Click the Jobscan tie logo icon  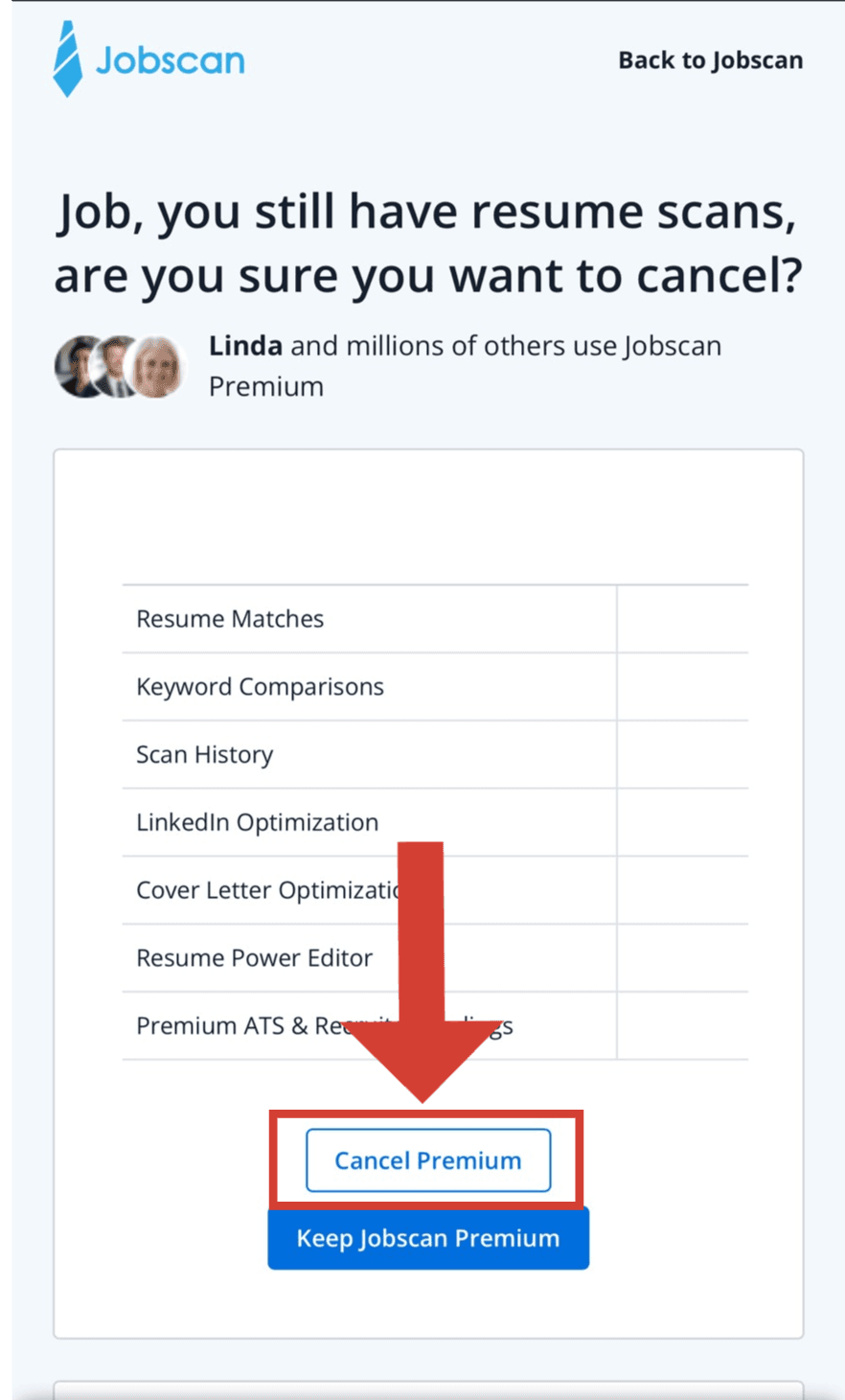pos(67,59)
